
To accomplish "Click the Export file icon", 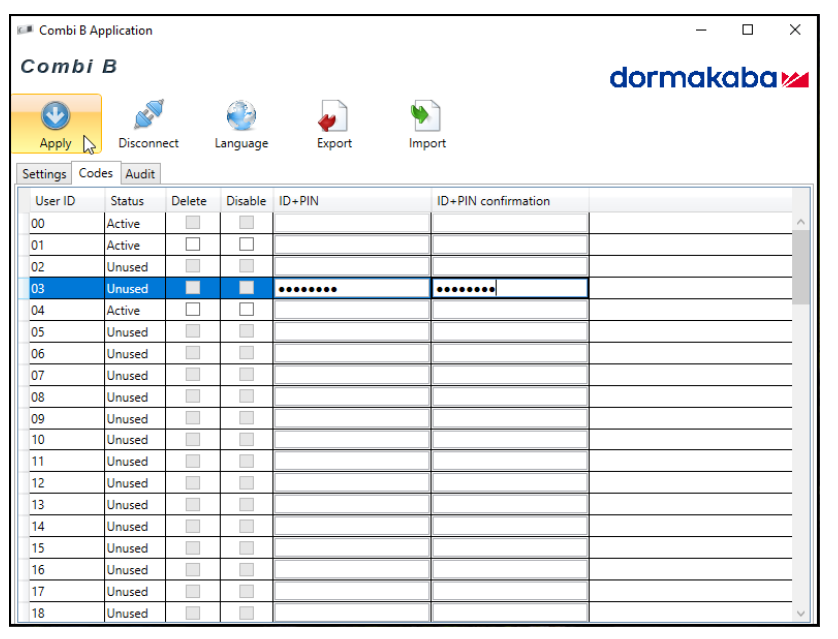I will (334, 116).
